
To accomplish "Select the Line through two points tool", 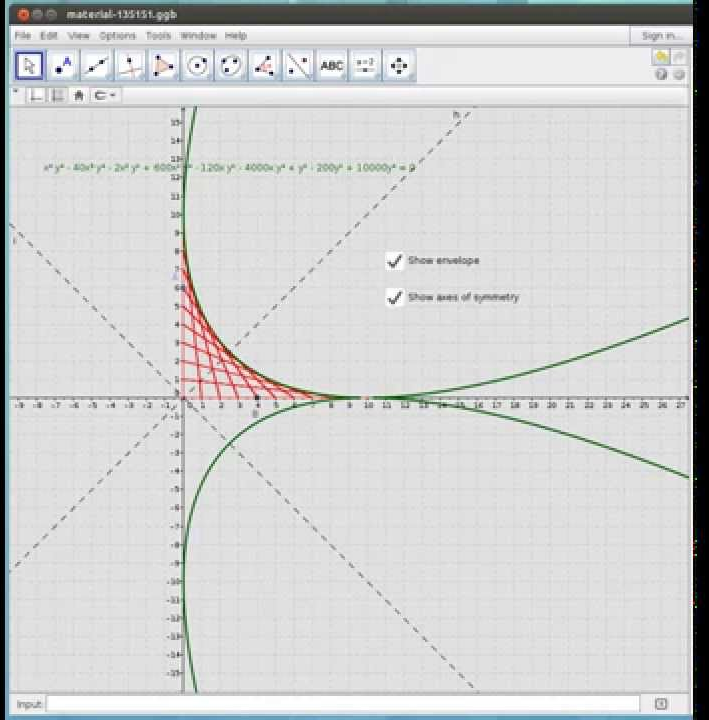I will [96, 66].
